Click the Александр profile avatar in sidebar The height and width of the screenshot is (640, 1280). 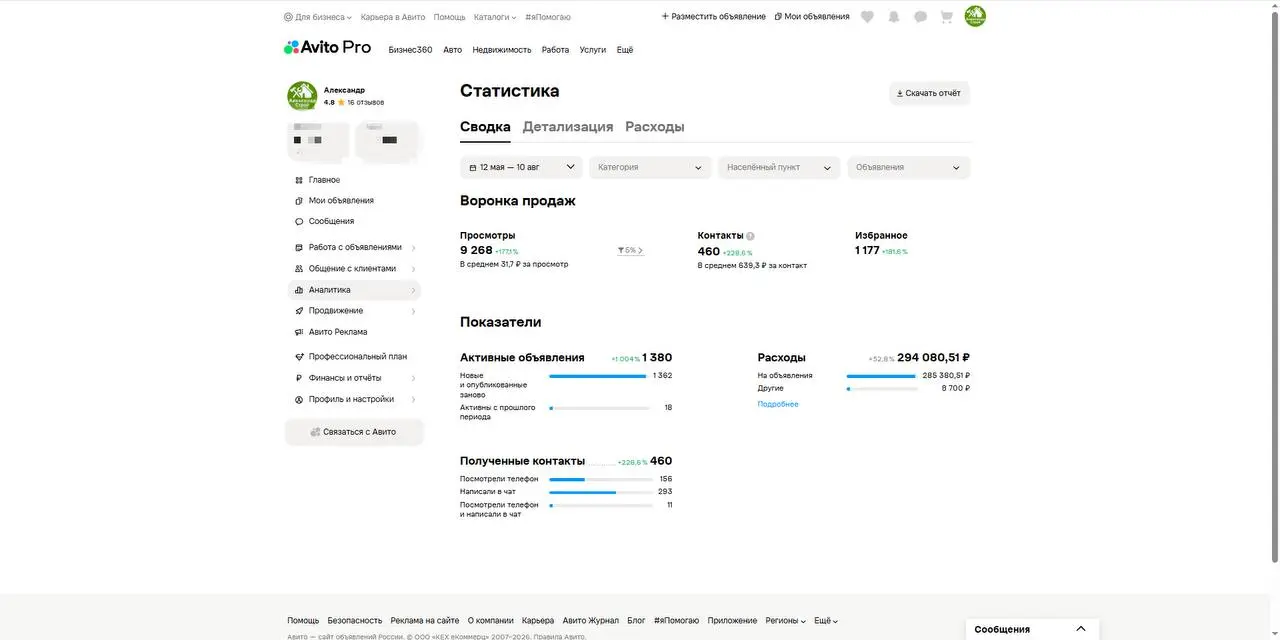click(302, 96)
